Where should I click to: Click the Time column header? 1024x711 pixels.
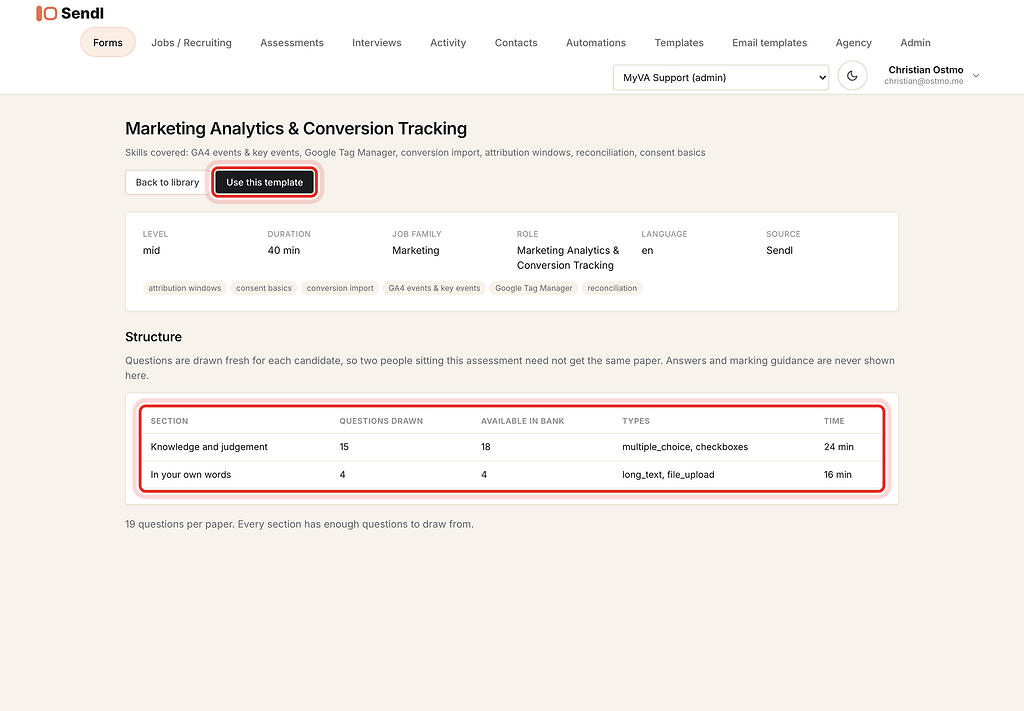tap(834, 421)
